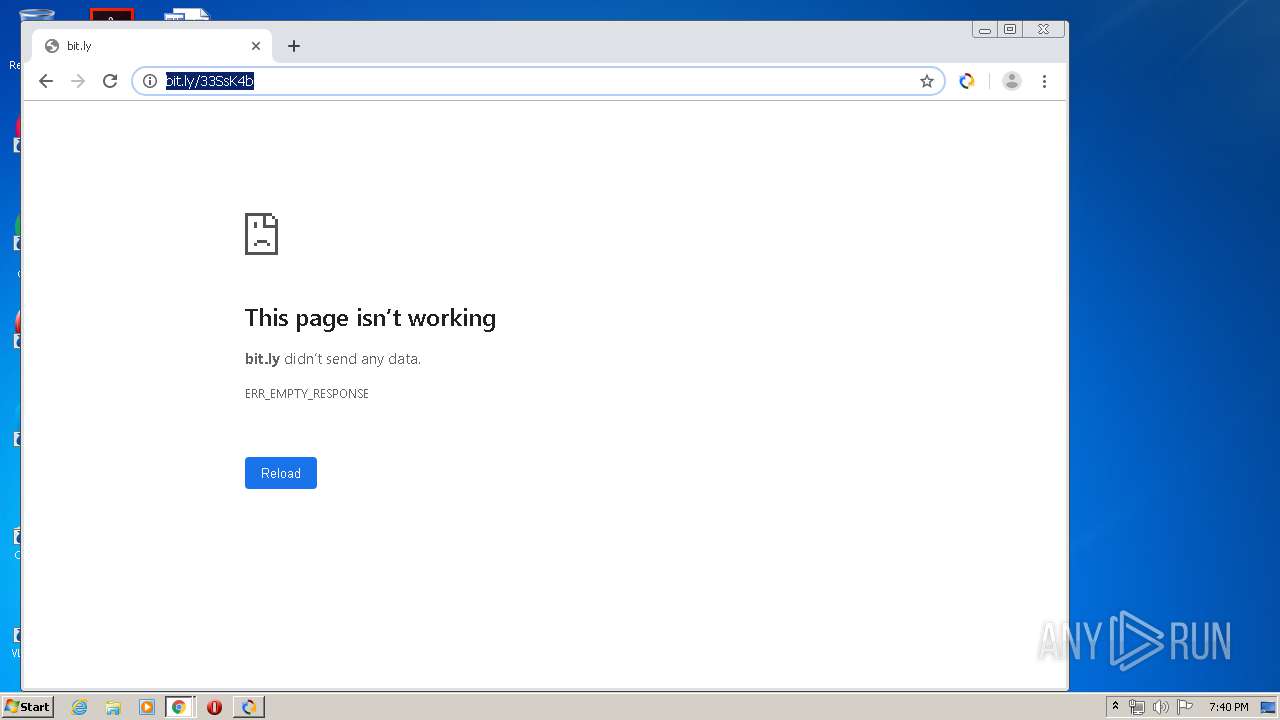
Task: Open the Windows Start menu
Action: click(x=27, y=707)
